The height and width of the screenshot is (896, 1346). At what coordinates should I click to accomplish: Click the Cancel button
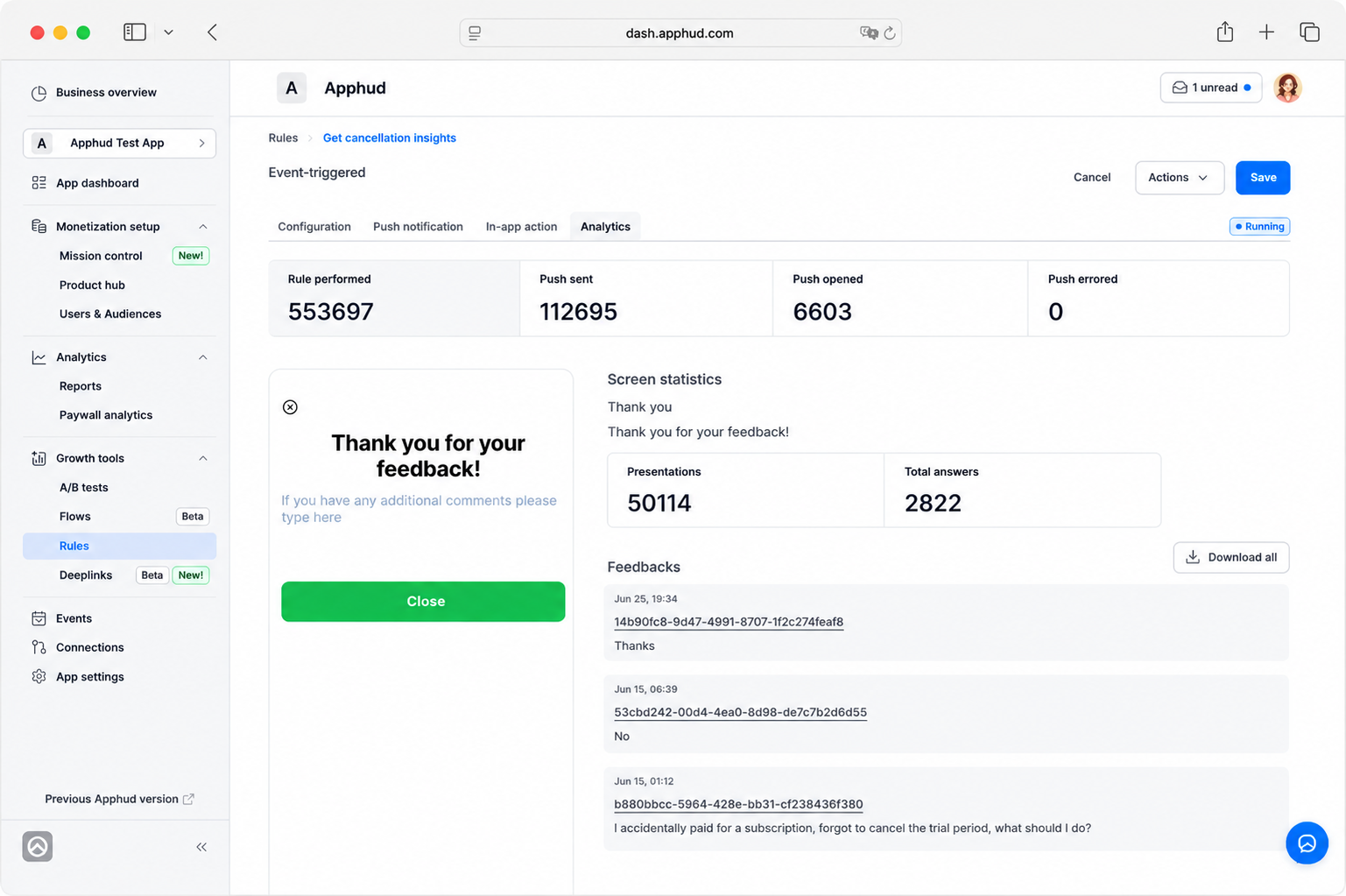click(1092, 178)
